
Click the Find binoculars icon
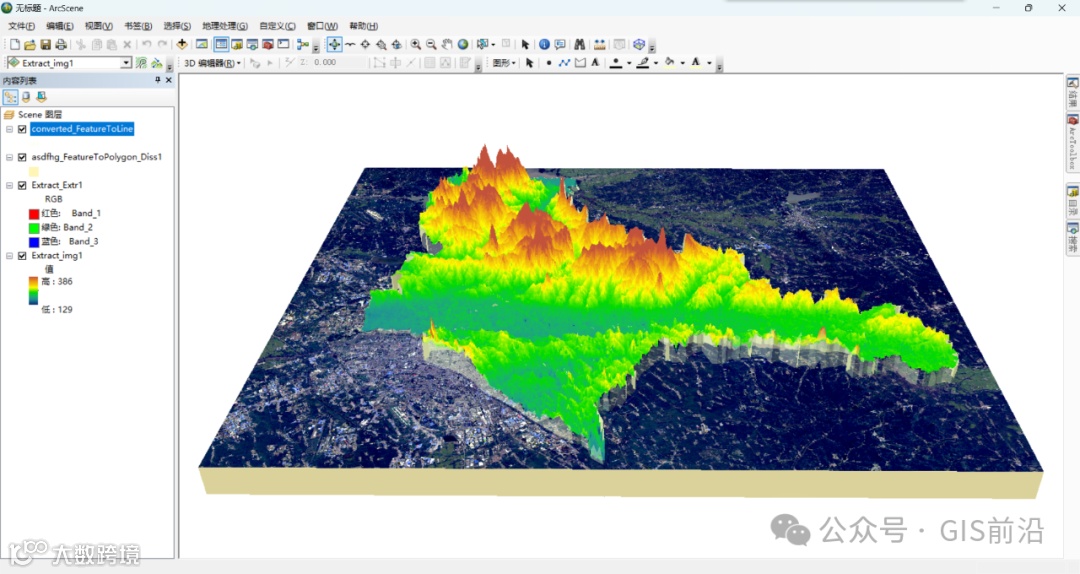pos(579,44)
